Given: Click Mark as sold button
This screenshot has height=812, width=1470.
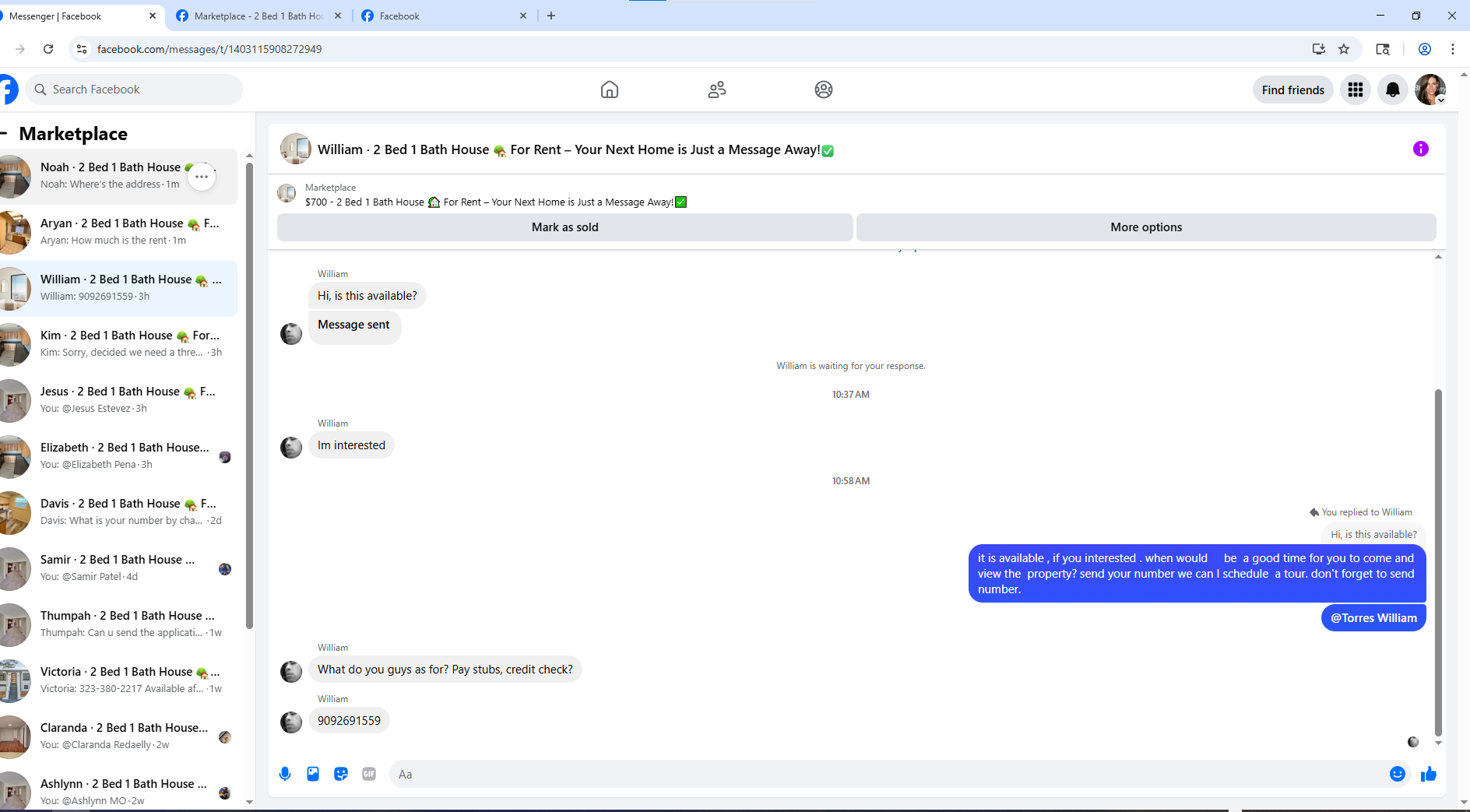Looking at the screenshot, I should 565,227.
